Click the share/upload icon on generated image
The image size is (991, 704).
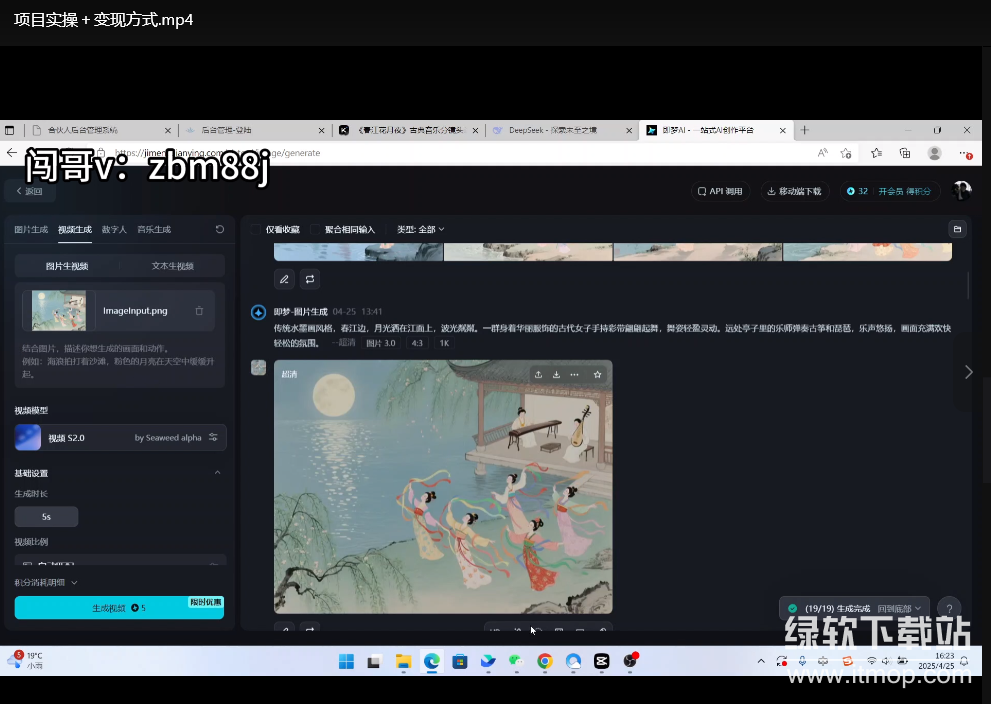click(x=538, y=374)
